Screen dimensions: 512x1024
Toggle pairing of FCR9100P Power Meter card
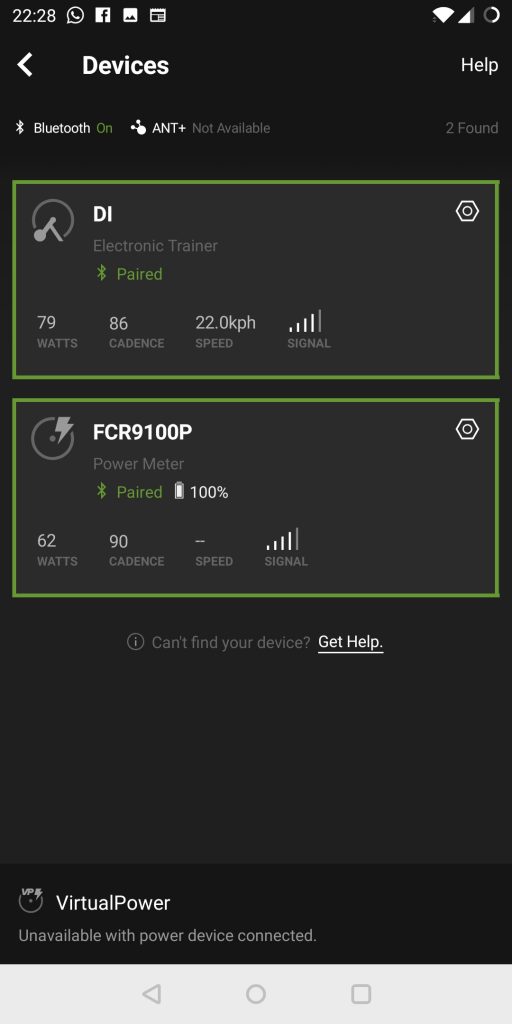(x=256, y=498)
